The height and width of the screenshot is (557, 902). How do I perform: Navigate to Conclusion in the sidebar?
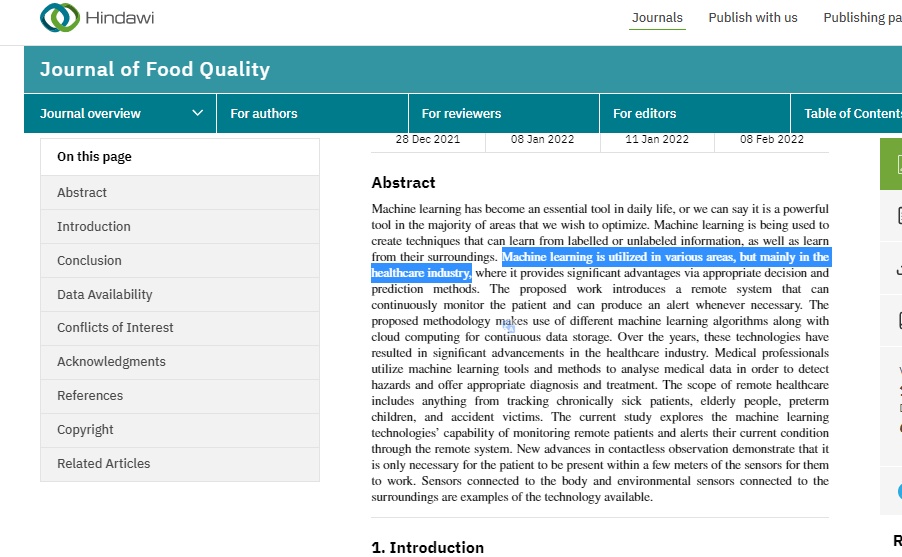(89, 260)
